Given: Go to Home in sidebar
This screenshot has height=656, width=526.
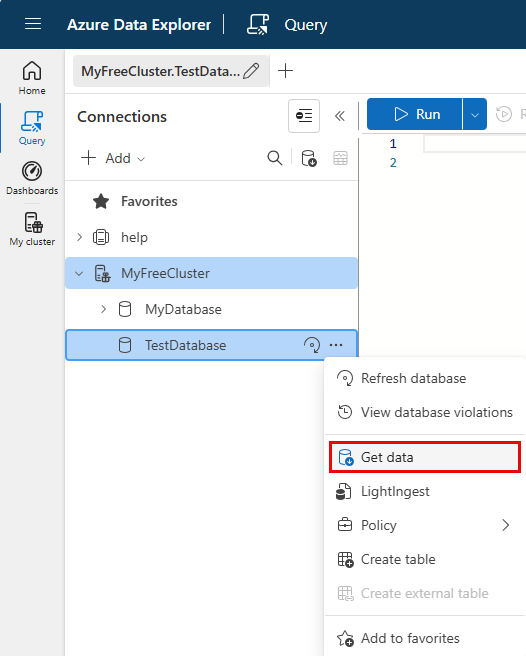Looking at the screenshot, I should pyautogui.click(x=32, y=78).
